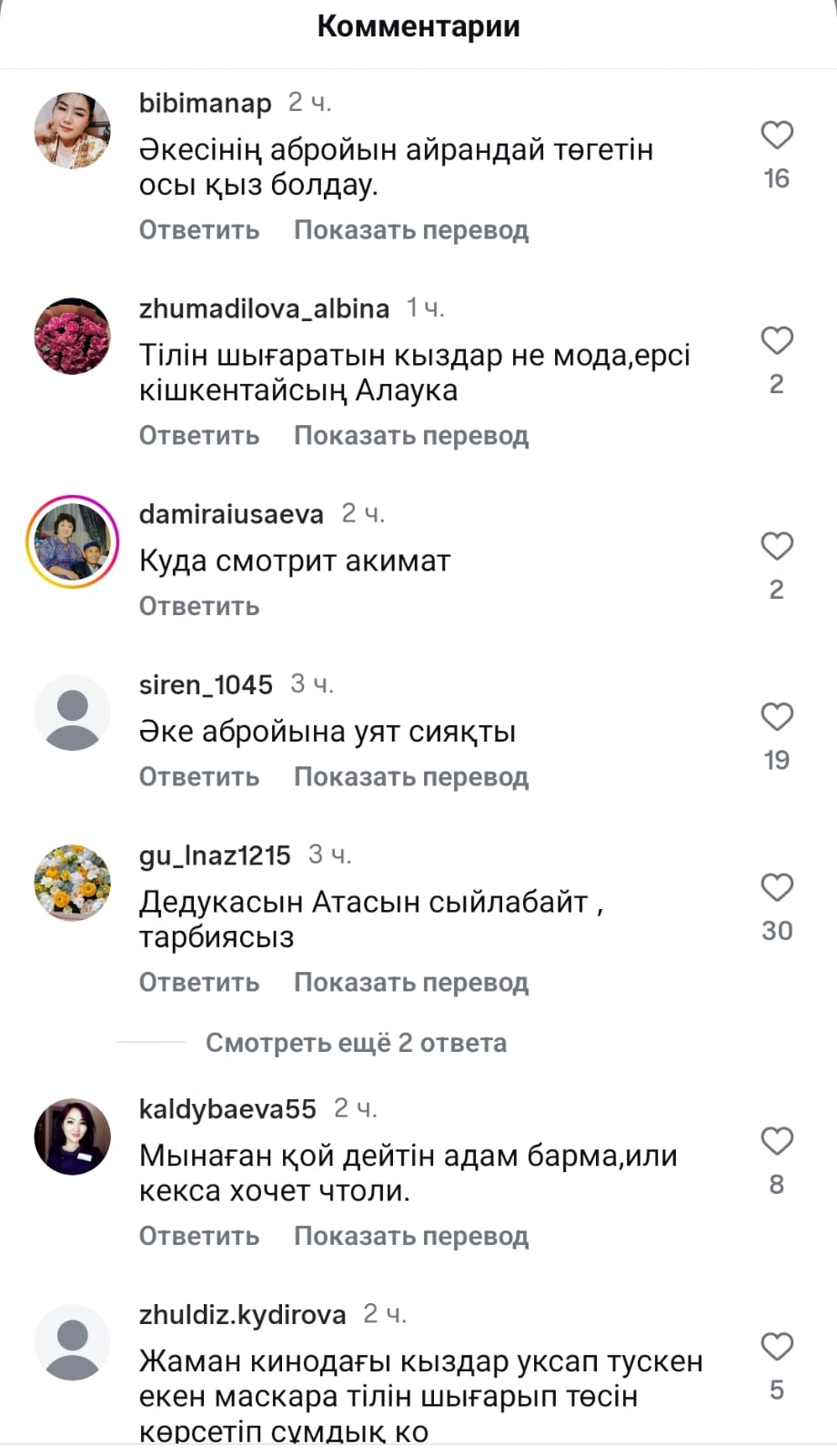Viewport: 837px width, 1456px height.
Task: Like damiraiusaeva's comment
Action: (777, 547)
